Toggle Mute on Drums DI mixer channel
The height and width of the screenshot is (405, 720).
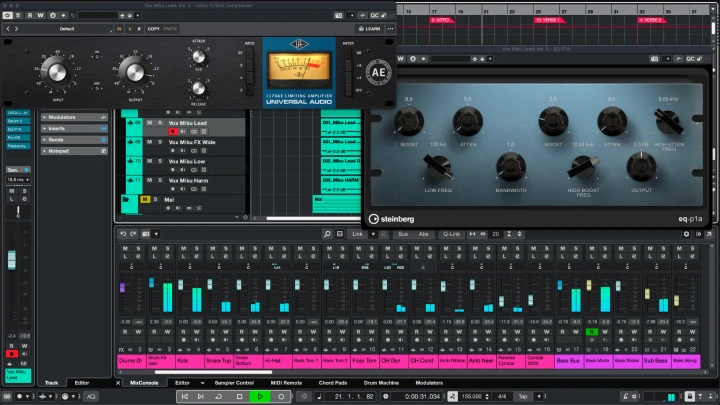(x=125, y=248)
